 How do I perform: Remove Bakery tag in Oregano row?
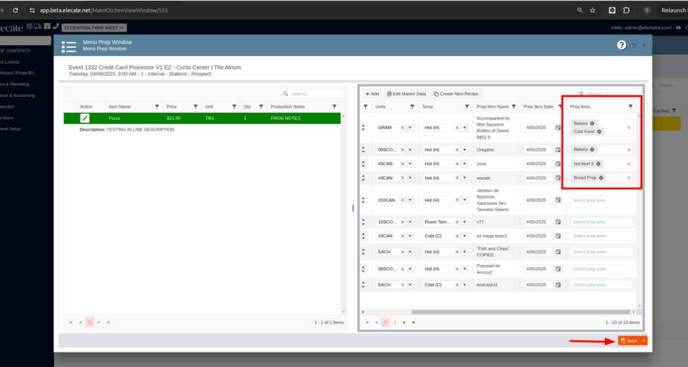click(592, 150)
